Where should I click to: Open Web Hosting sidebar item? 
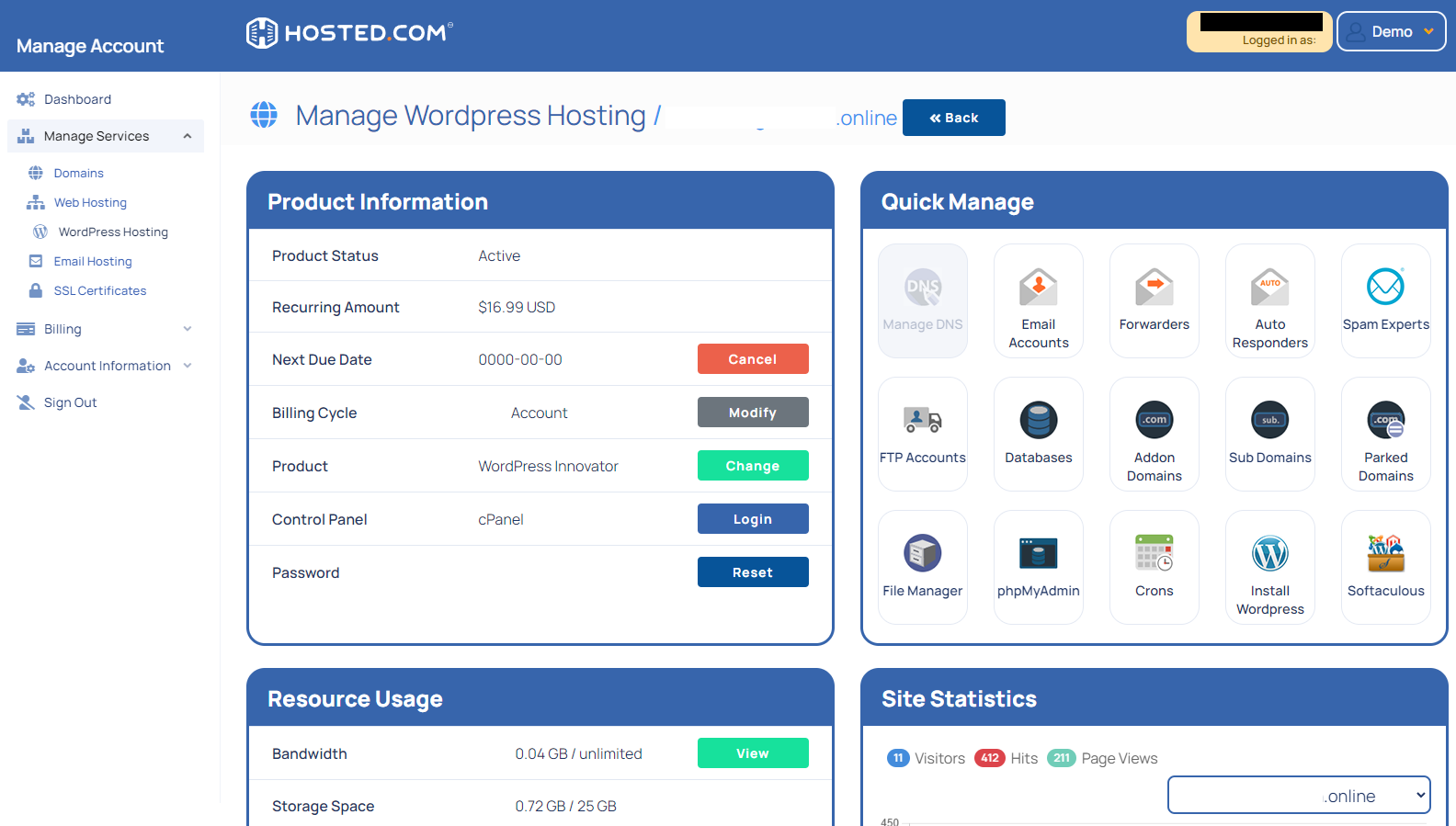coord(90,202)
